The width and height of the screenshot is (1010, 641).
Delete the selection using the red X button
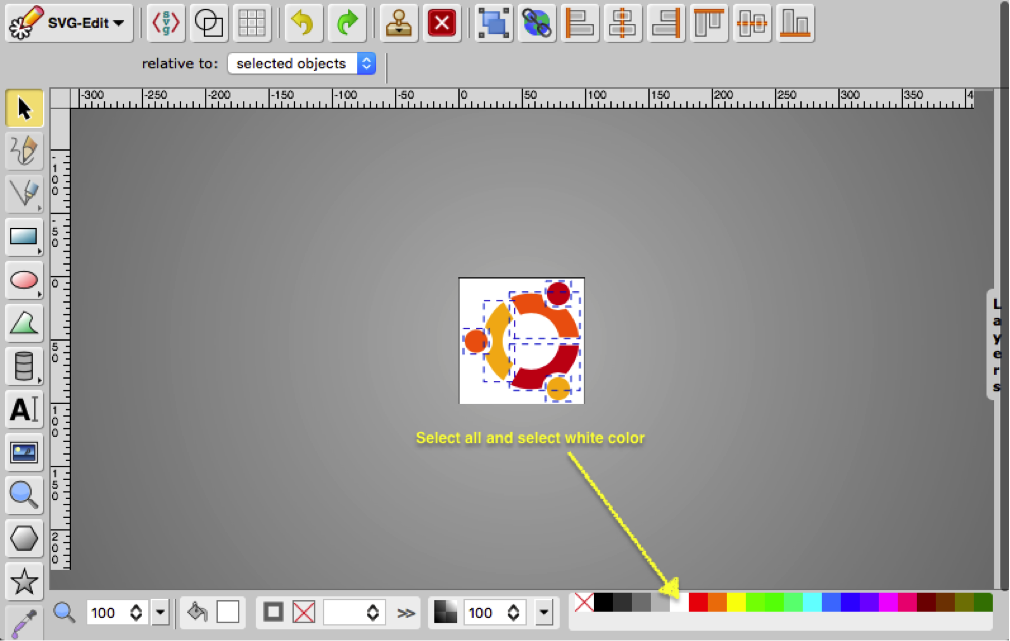[441, 22]
